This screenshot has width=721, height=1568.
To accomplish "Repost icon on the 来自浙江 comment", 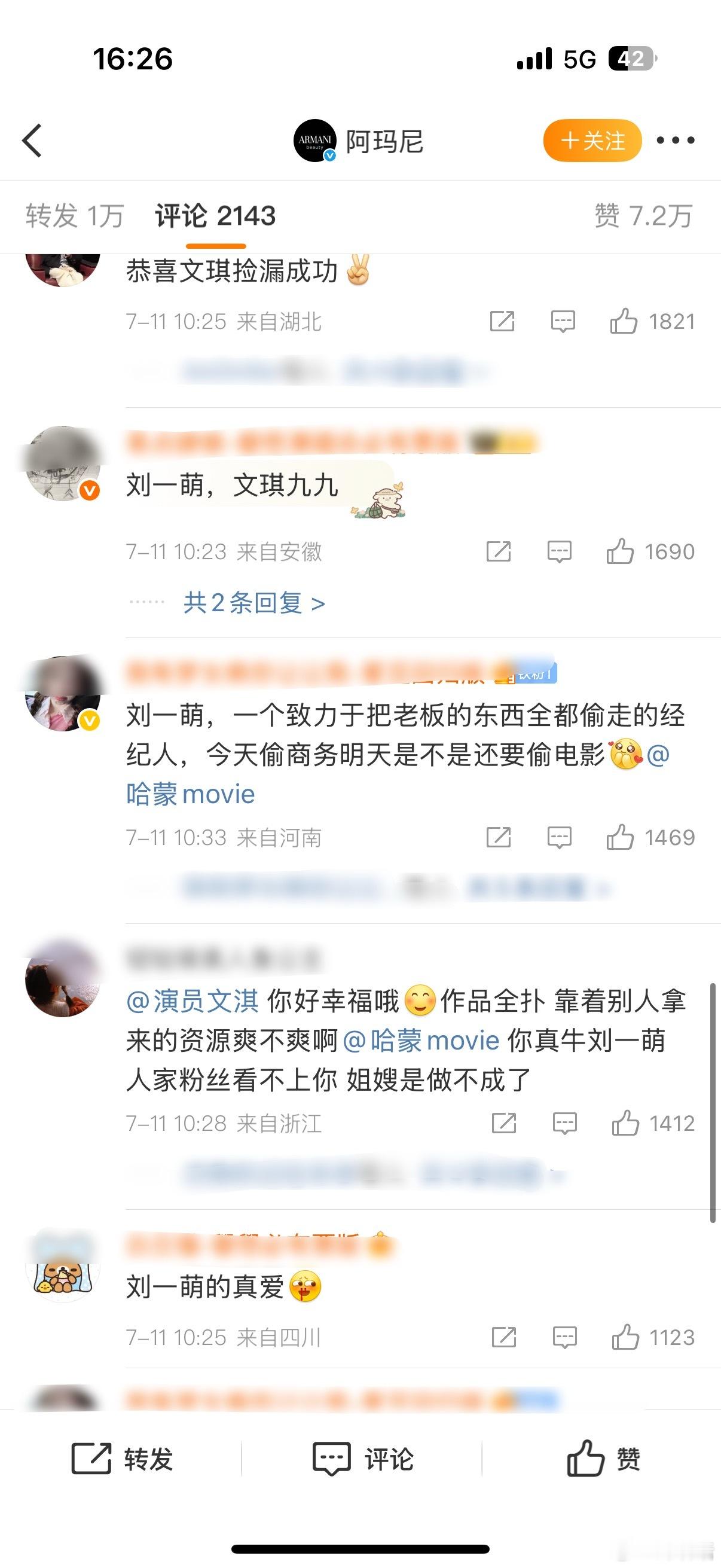I will 504,1123.
